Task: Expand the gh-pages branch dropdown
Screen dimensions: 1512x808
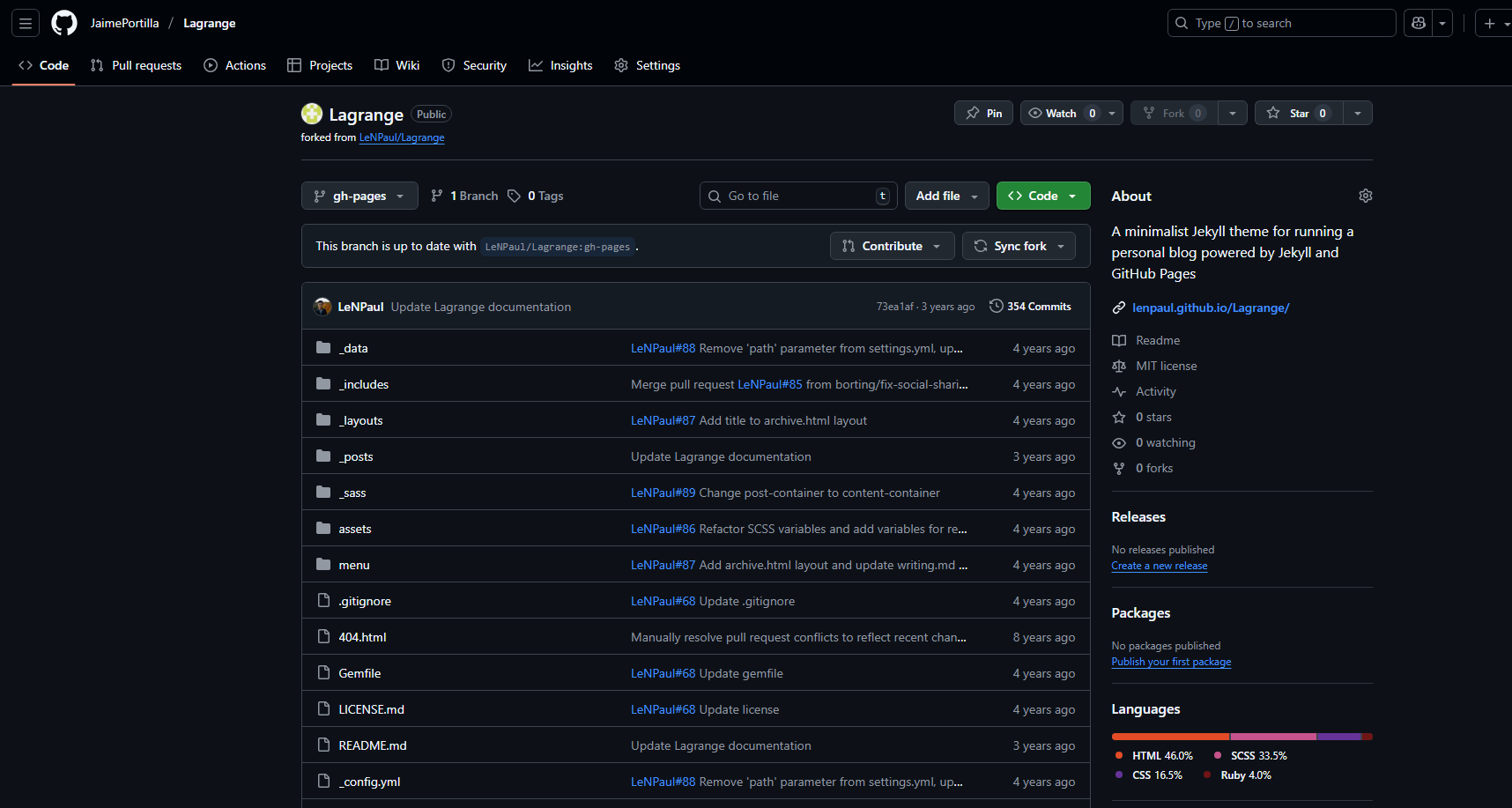Action: [359, 196]
